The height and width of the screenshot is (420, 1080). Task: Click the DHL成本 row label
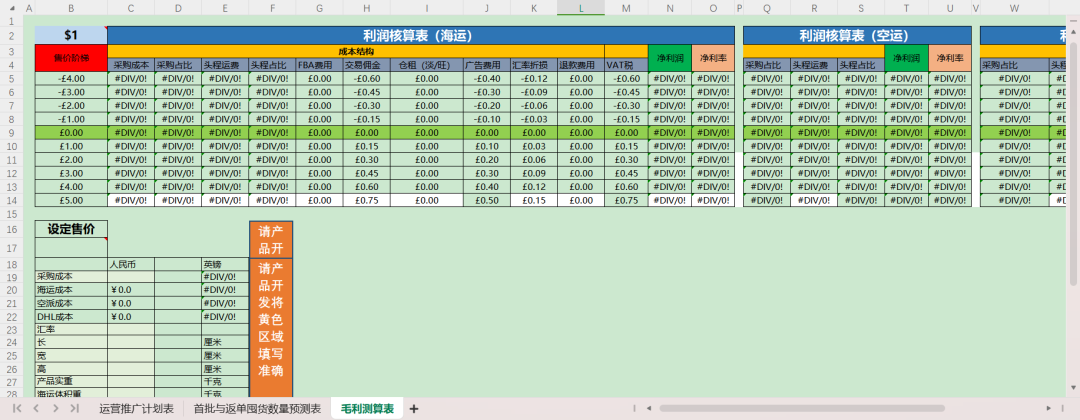point(71,317)
